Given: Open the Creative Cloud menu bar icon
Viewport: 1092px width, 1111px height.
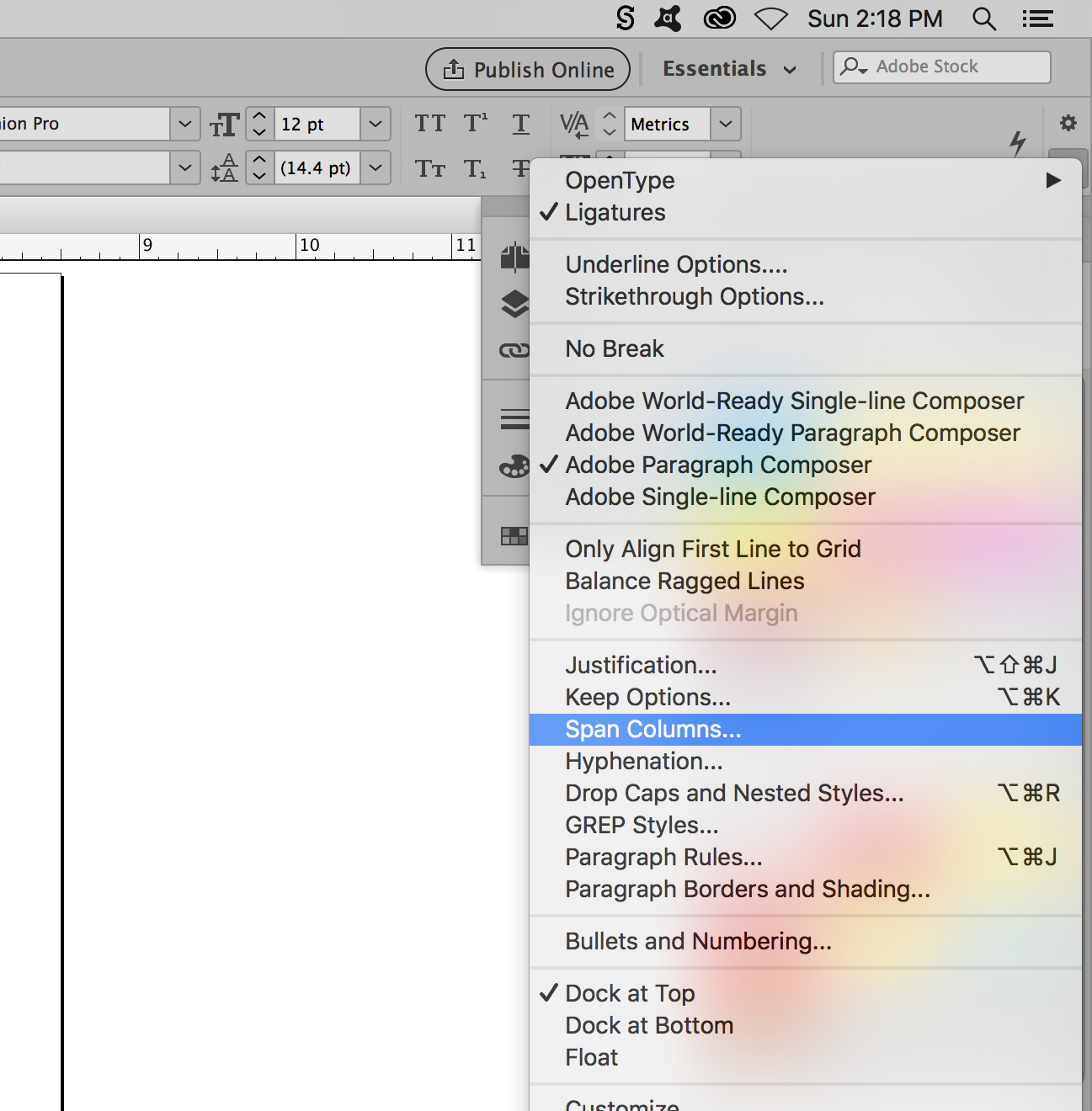Looking at the screenshot, I should [719, 18].
